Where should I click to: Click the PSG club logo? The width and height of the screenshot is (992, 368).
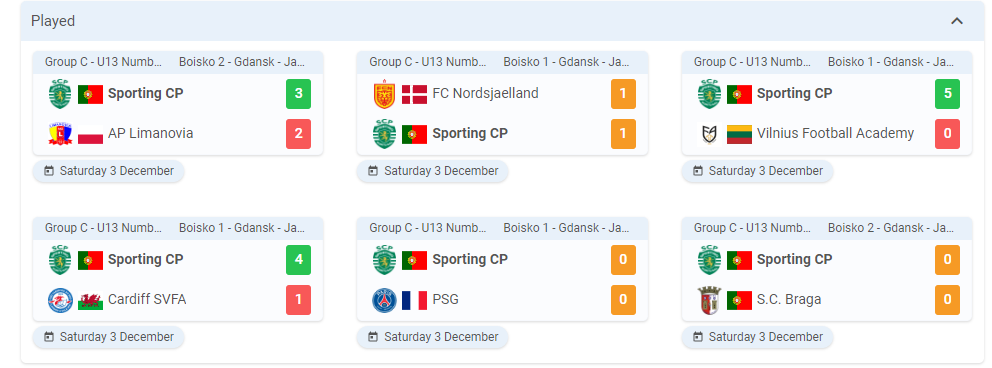point(385,300)
